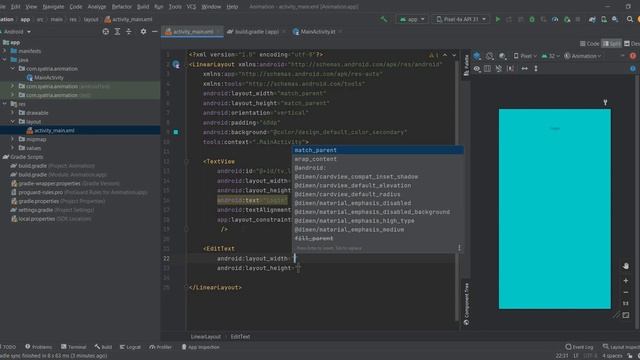Open the Pixel device preview dropdown
Viewport: 640px width, 360px height.
(x=525, y=56)
